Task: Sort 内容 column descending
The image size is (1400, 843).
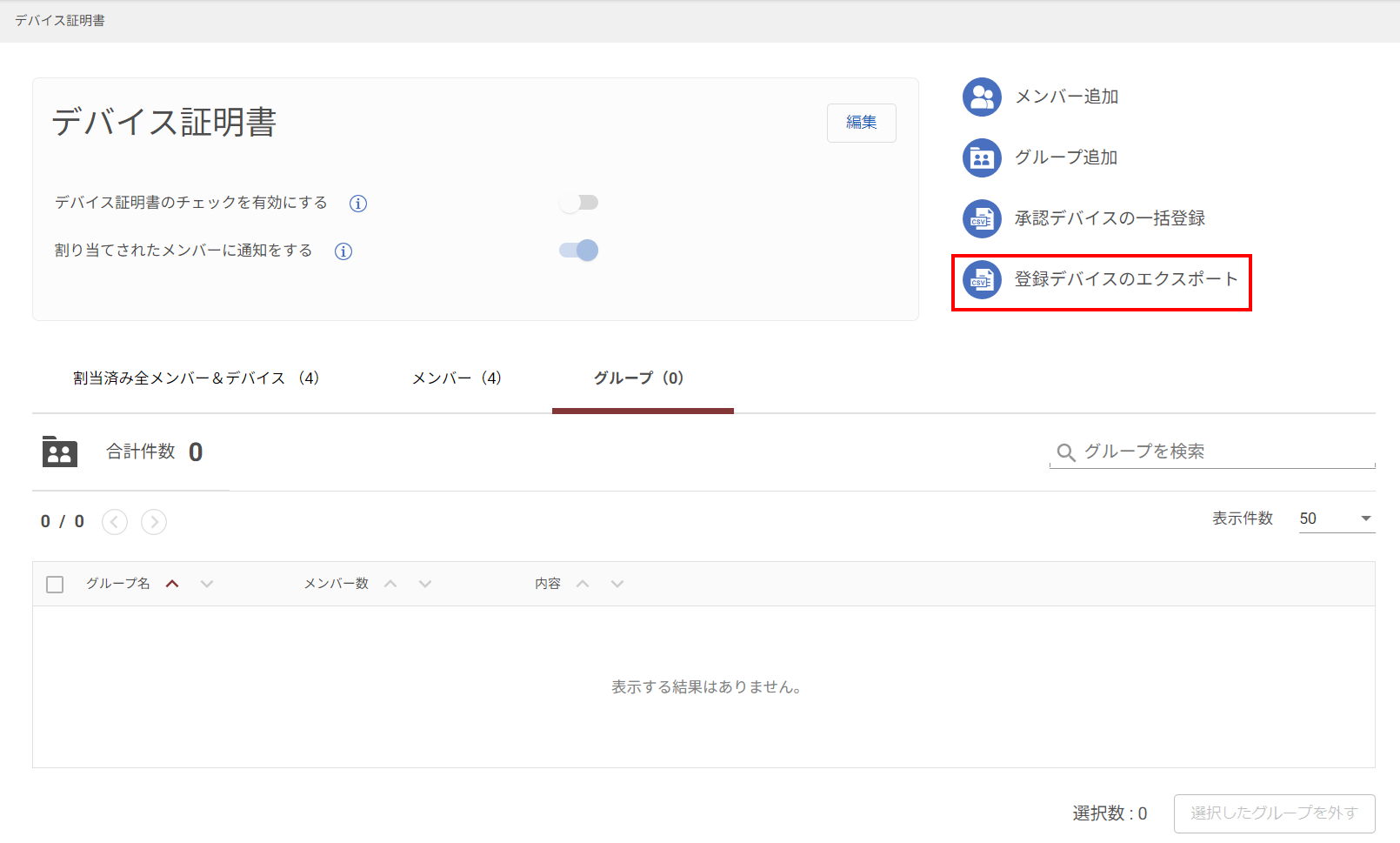Action: coord(617,584)
